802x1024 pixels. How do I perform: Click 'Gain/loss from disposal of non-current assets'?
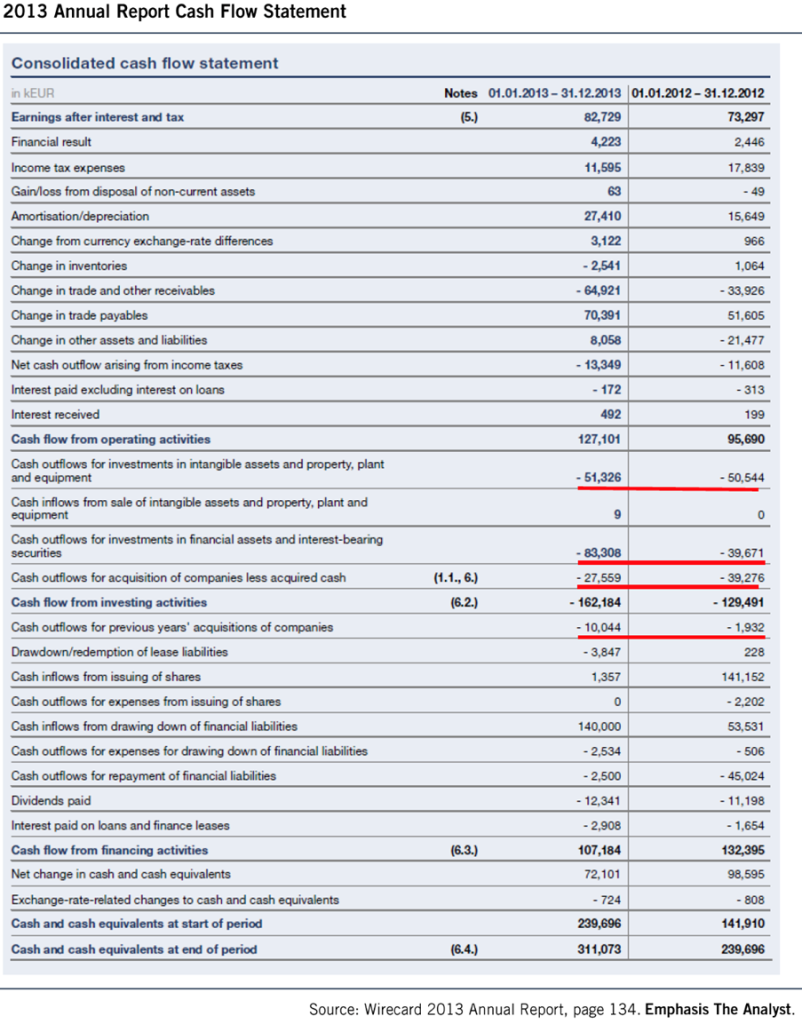(133, 192)
